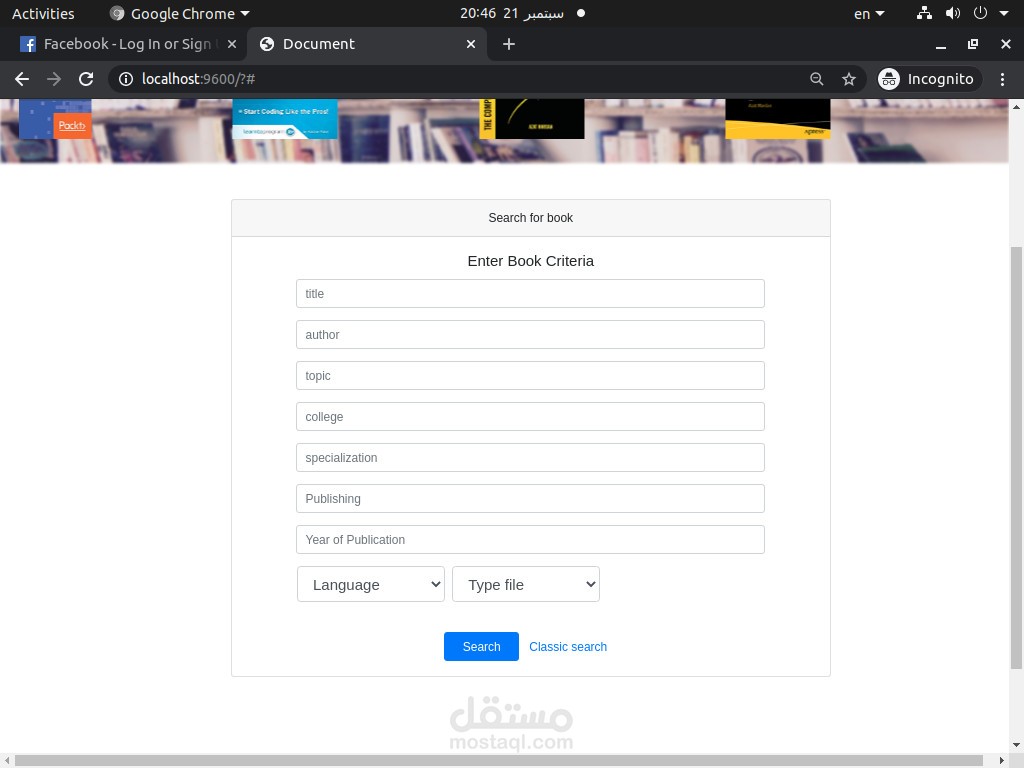1024x768 pixels.
Task: Open the Activities overview
Action: [x=43, y=13]
